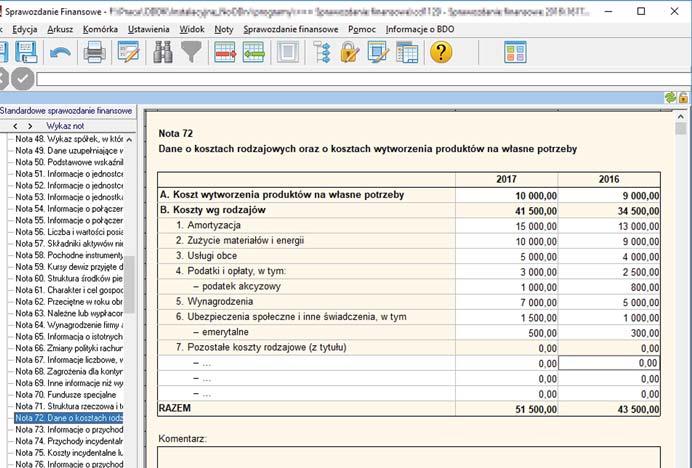Screen dimensions: 692x468
Task: Click the formula input bar
Action: (x=364, y=79)
